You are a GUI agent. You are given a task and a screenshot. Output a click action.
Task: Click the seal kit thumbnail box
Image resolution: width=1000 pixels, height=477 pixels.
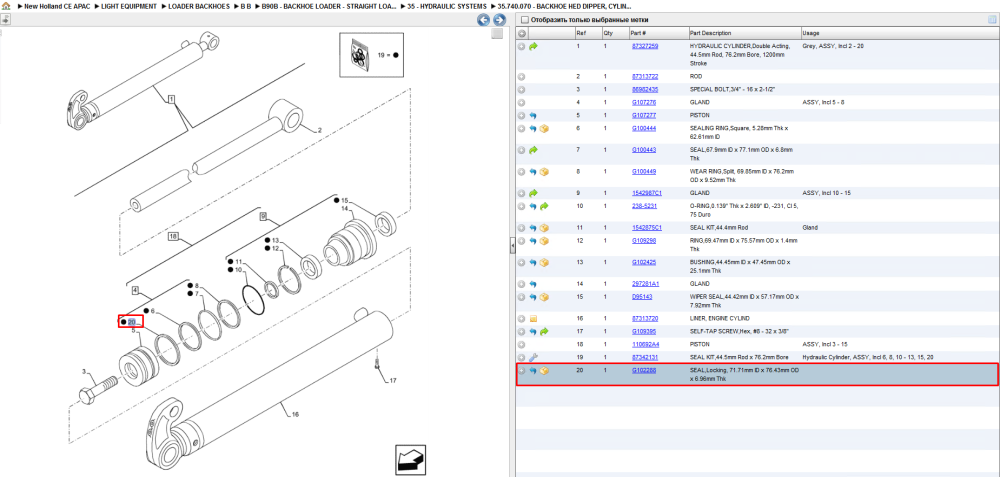[x=372, y=55]
